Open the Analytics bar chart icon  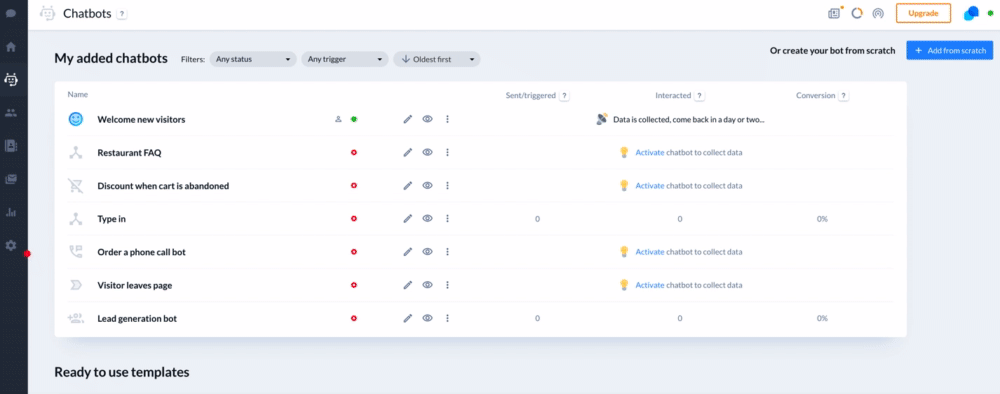pos(11,212)
